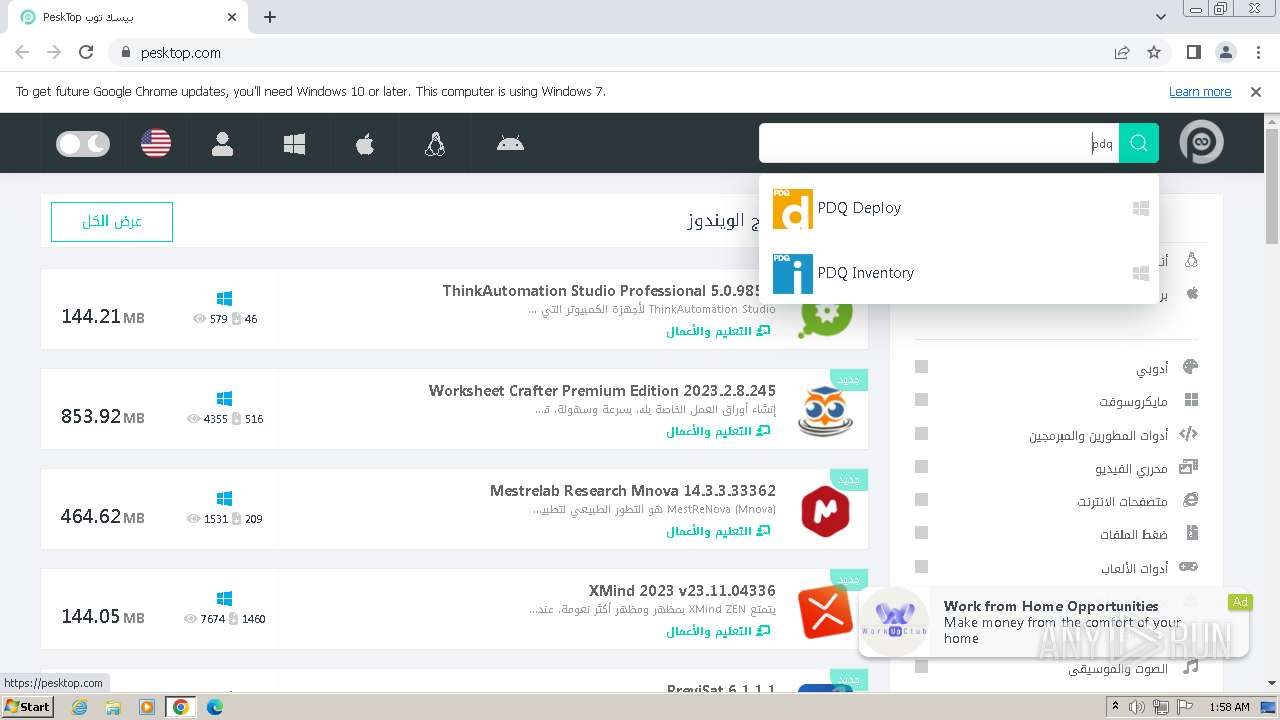Click التعليم والأعمال category under Mestrelab Mnova
The height and width of the screenshot is (720, 1280).
[x=719, y=531]
